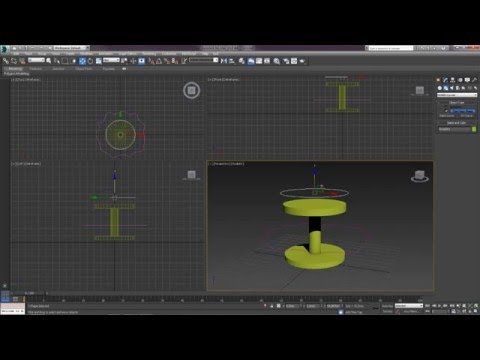
Task: Toggle Spinner Snap
Action: point(175,61)
